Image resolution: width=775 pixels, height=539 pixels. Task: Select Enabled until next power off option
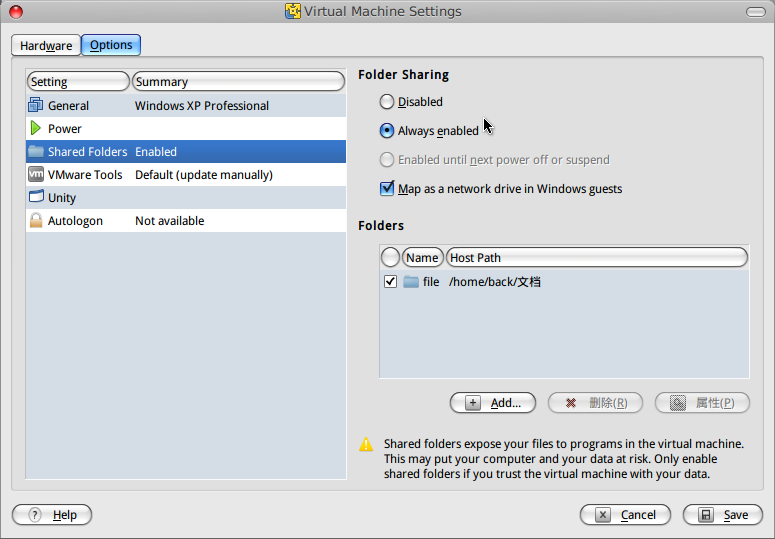(387, 160)
